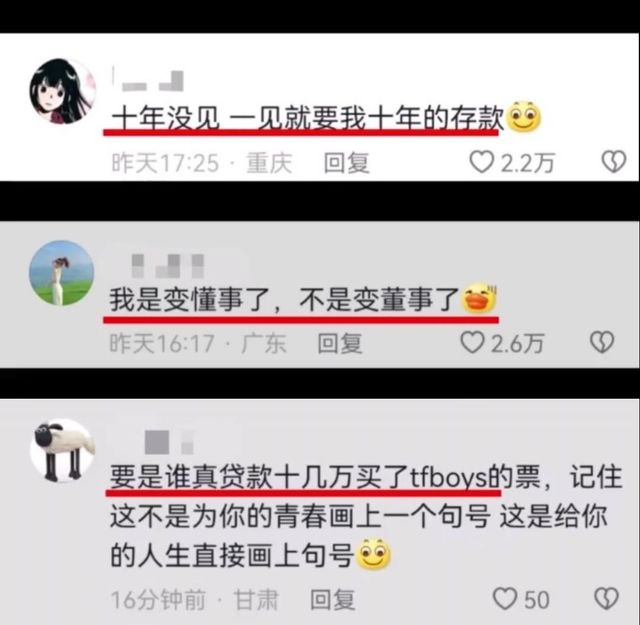Tap the blurred username of the third commenter
Screen dimensions: 640x625
[169, 443]
